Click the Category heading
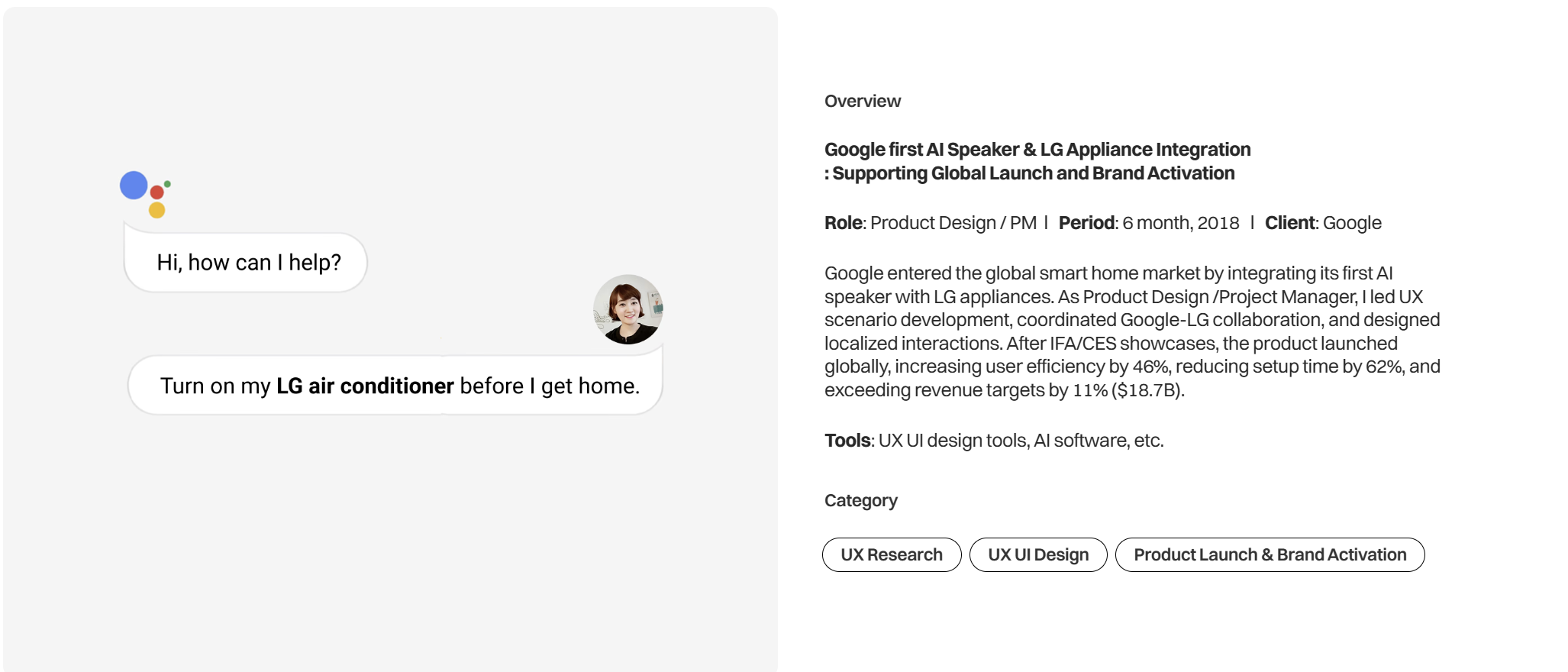This screenshot has height=672, width=1568. tap(860, 501)
